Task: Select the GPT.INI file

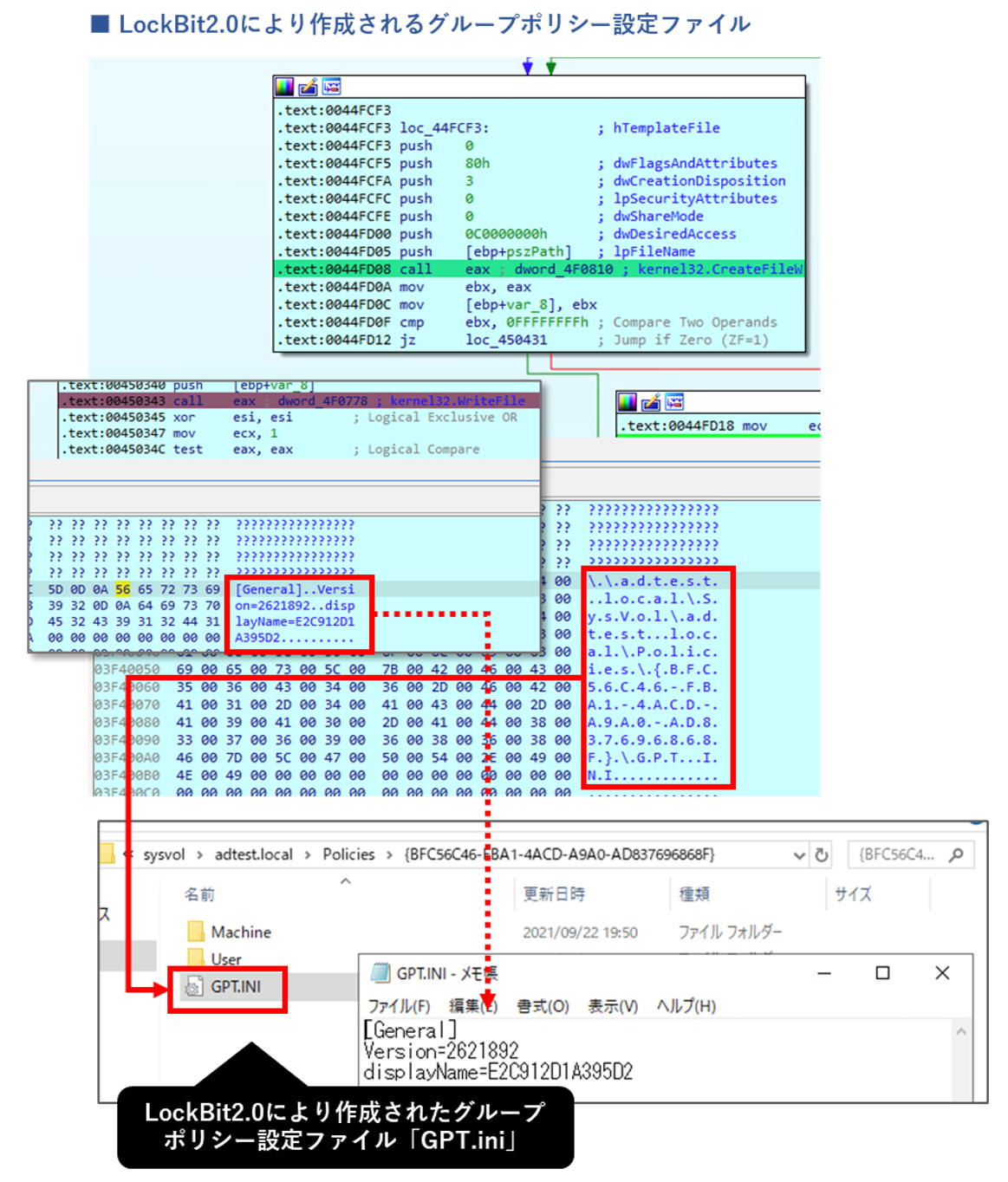Action: coord(235,987)
